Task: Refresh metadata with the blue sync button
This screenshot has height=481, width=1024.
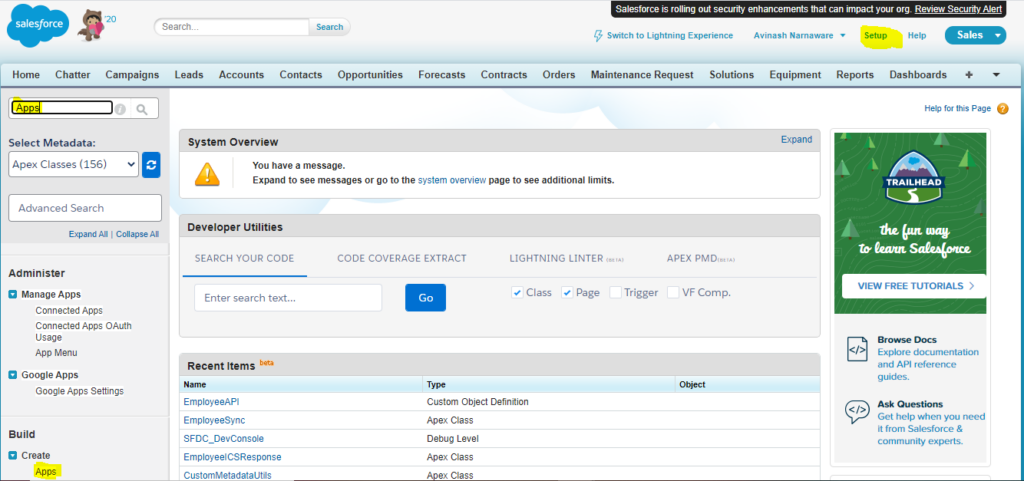Action: point(152,164)
